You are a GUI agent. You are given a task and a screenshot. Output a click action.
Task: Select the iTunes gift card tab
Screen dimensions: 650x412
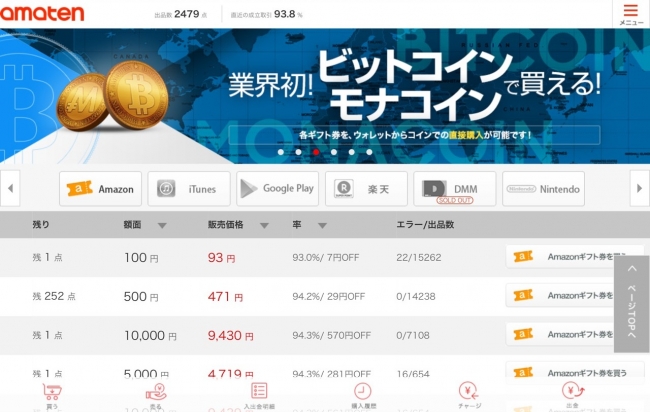coord(189,189)
